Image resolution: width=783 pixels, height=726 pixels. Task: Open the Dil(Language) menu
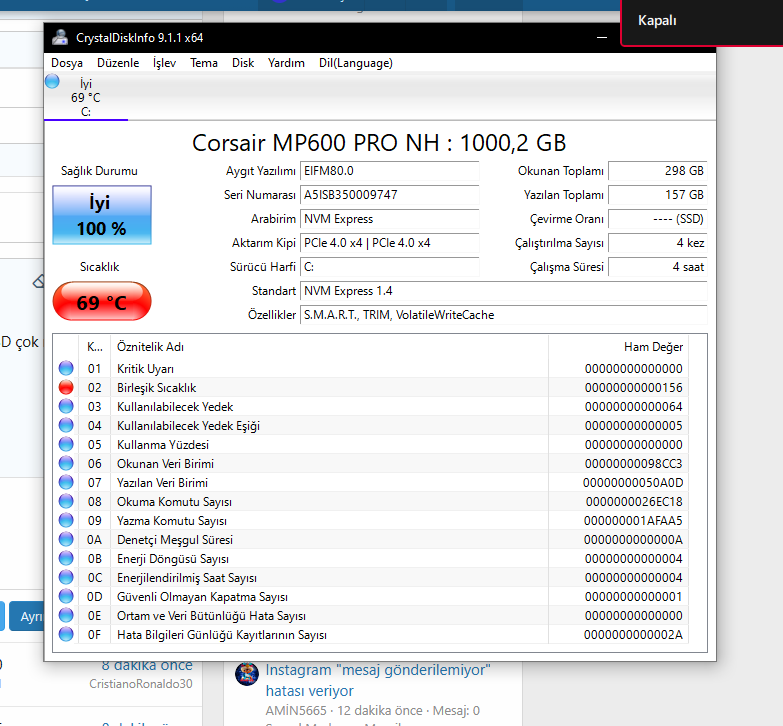coord(356,63)
